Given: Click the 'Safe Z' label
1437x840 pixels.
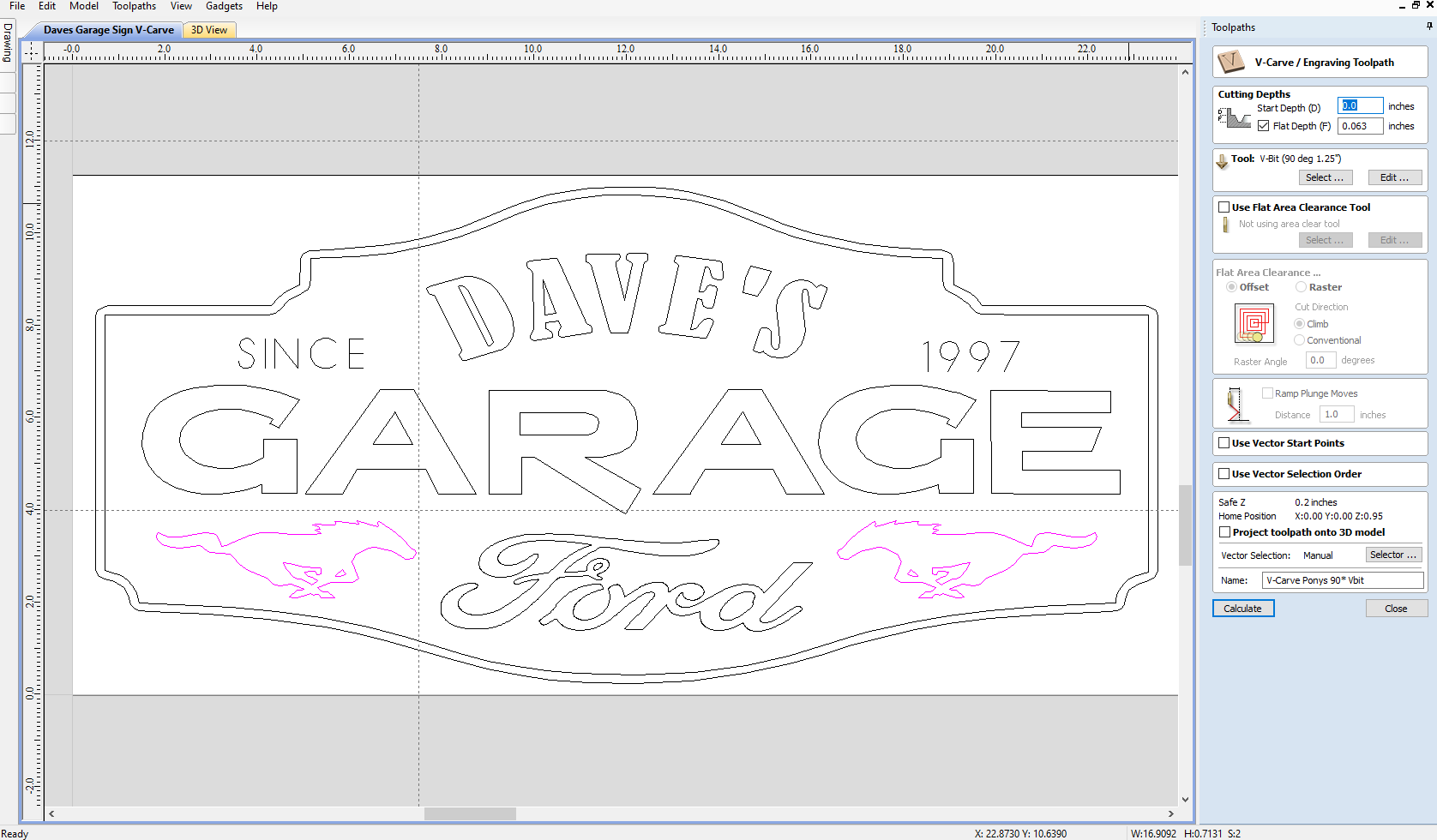Looking at the screenshot, I should click(x=1232, y=502).
